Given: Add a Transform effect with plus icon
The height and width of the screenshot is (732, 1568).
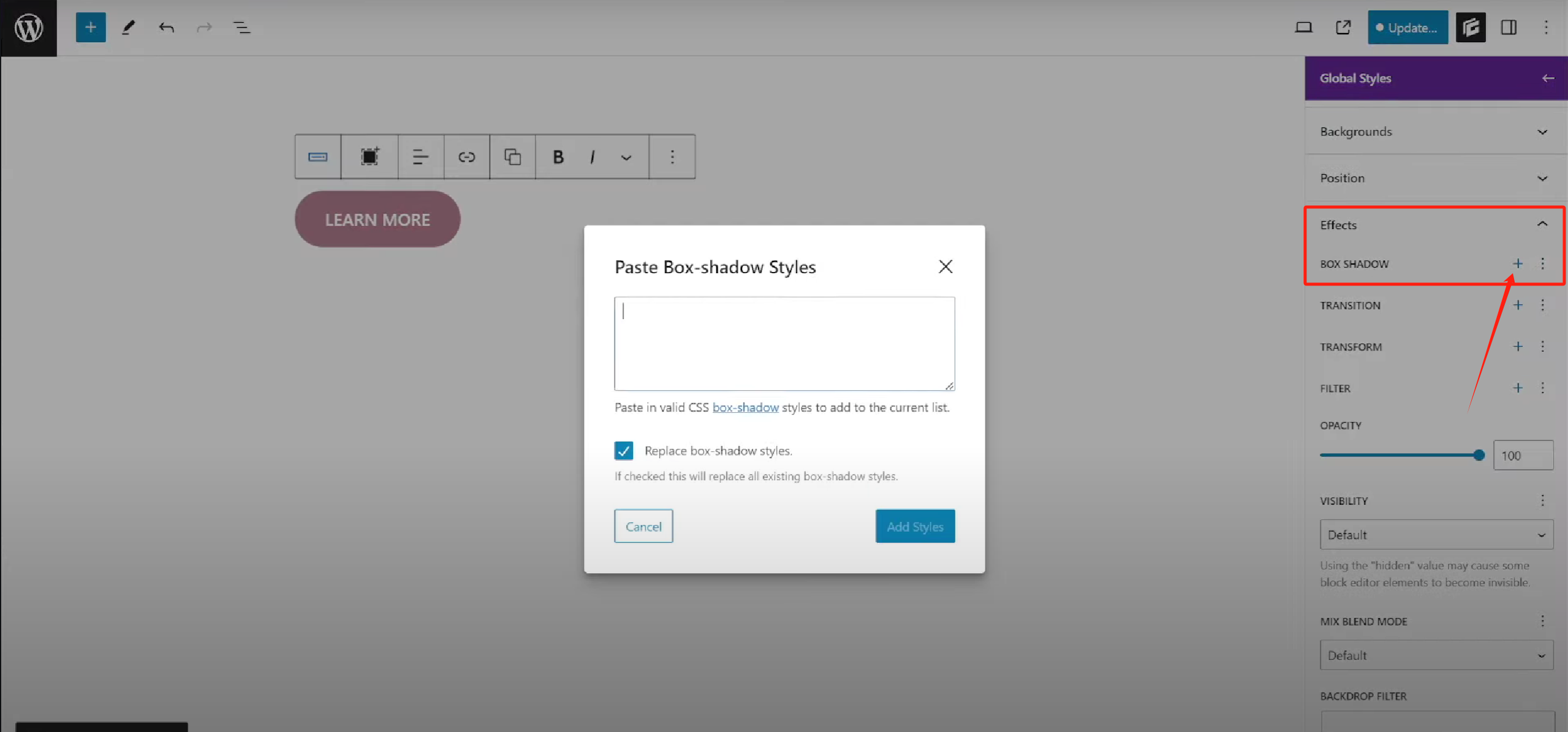Looking at the screenshot, I should pos(1517,347).
